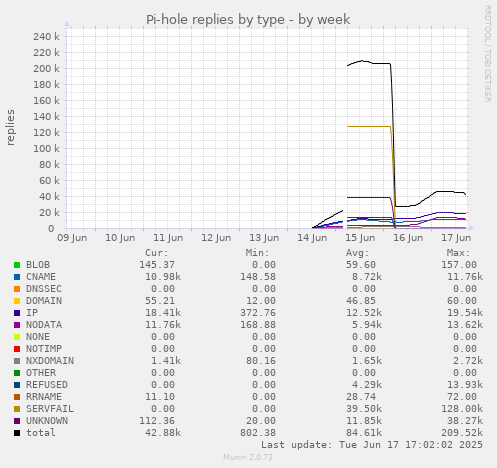Click the olive SERVFAIL plateau line on graph

tap(369, 126)
